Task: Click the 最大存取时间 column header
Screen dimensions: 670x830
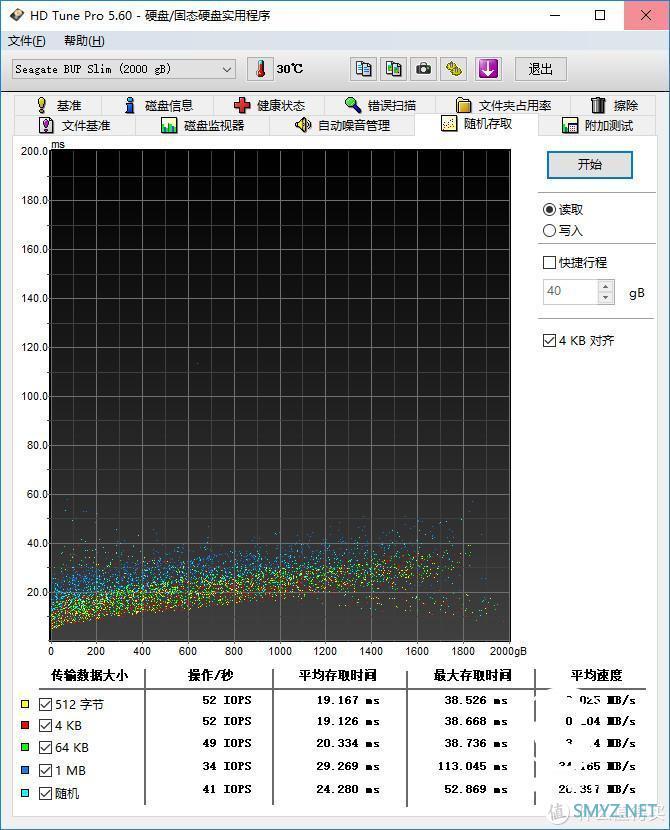Action: coord(473,675)
